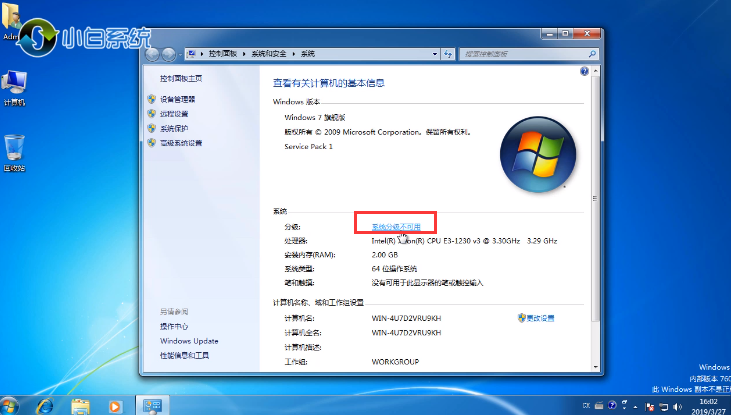
Task: Close the System window
Action: (586, 34)
